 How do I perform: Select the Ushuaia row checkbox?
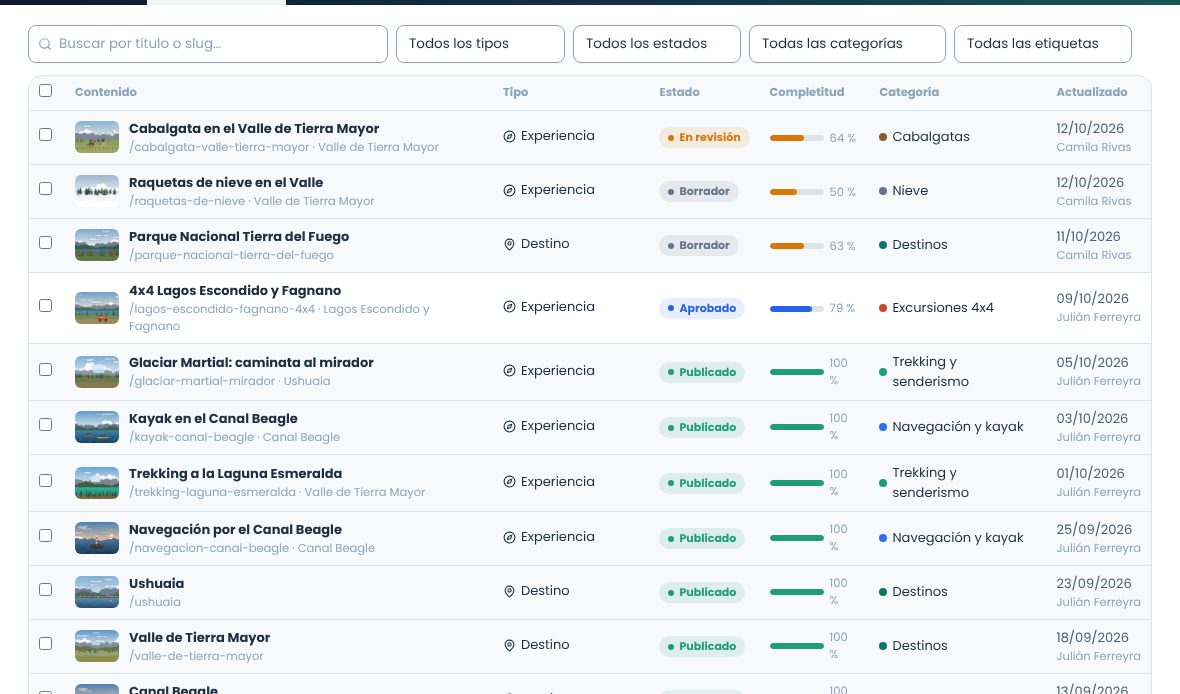(46, 589)
